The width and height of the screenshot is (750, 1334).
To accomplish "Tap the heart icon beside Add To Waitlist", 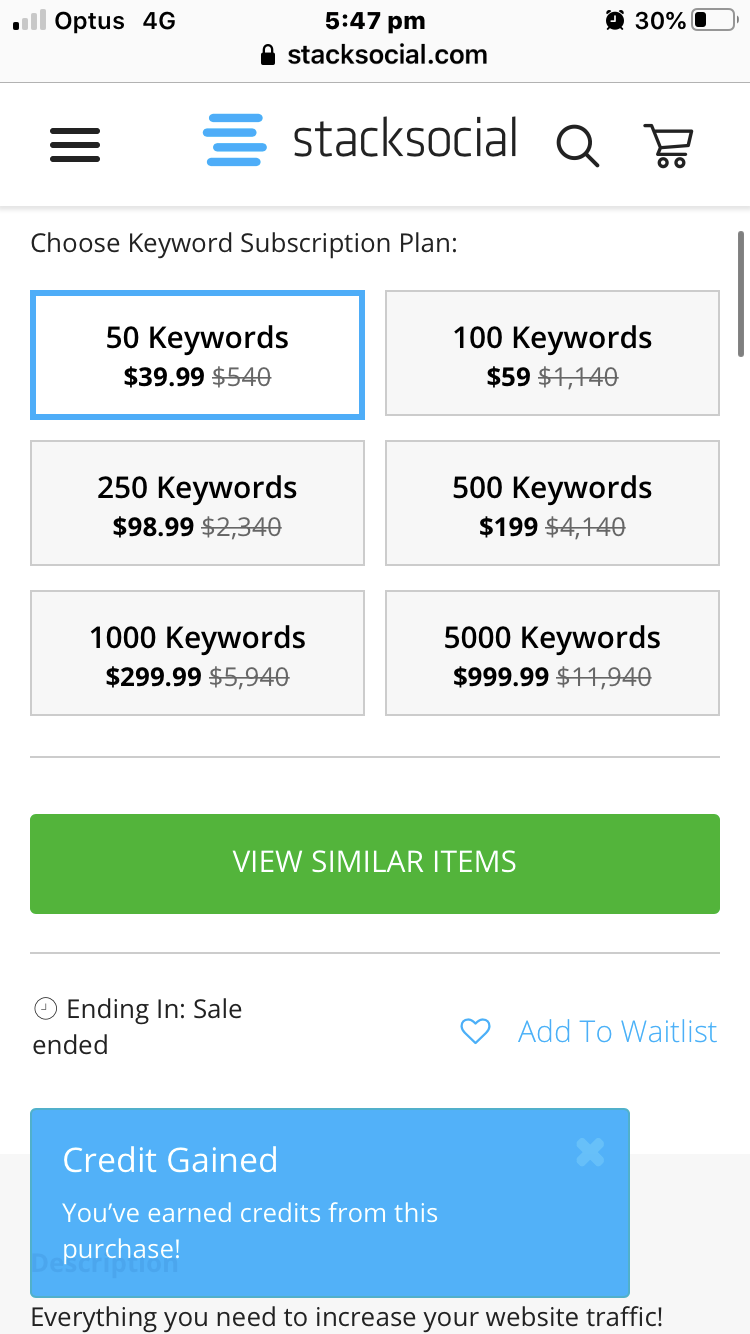I will [475, 1031].
